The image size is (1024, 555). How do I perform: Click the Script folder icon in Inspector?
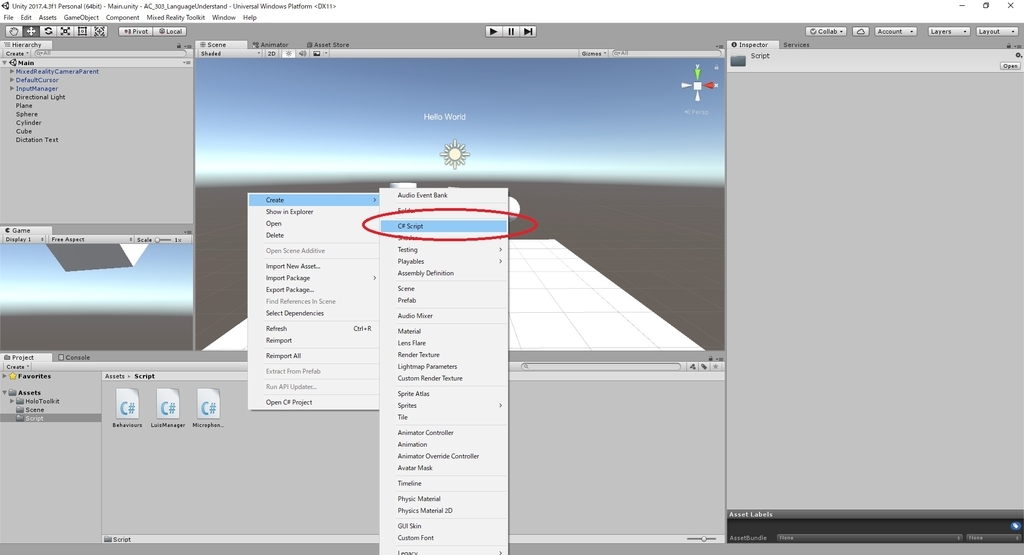pyautogui.click(x=738, y=61)
